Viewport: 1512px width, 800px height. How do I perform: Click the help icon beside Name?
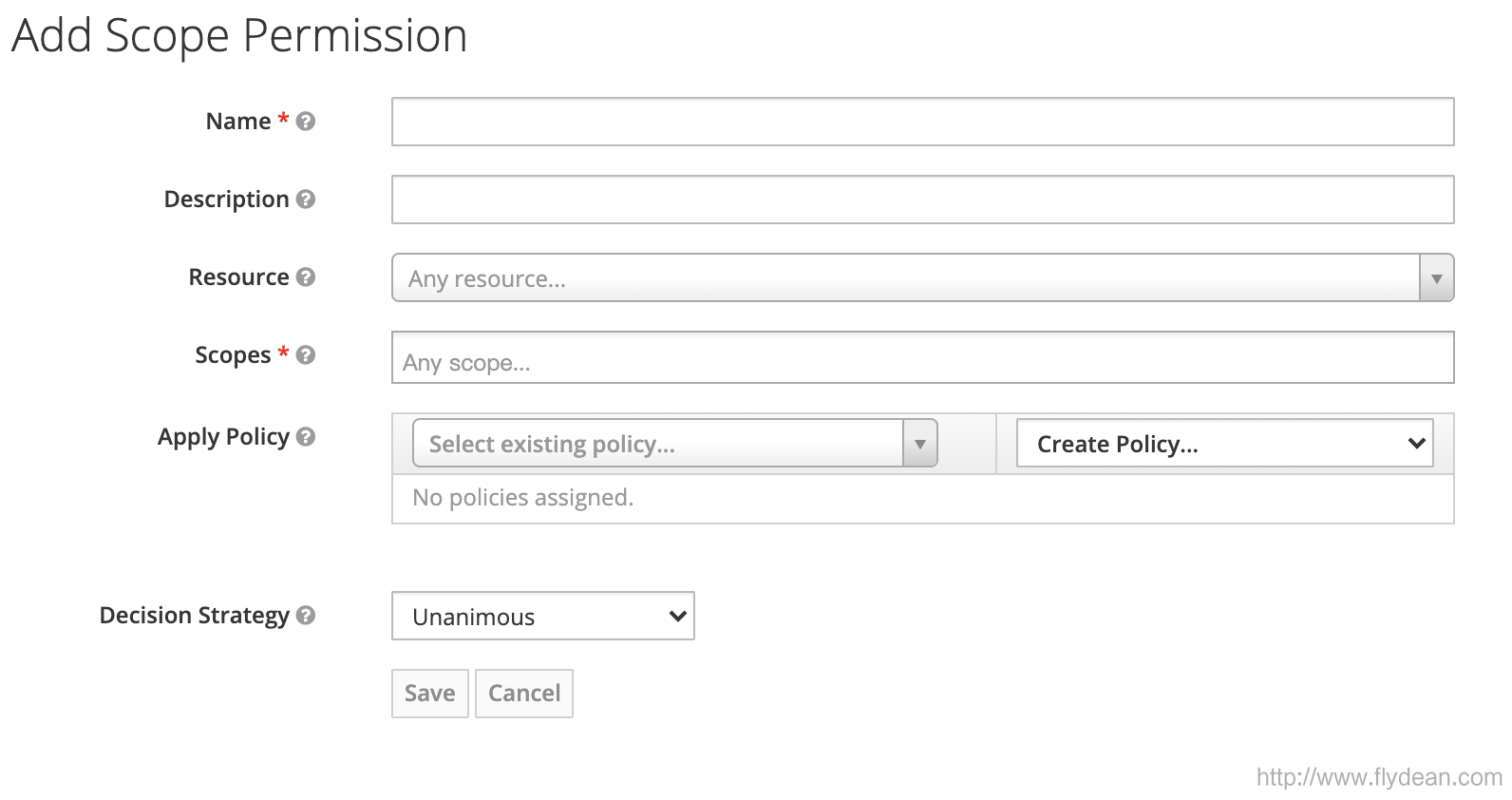point(305,122)
